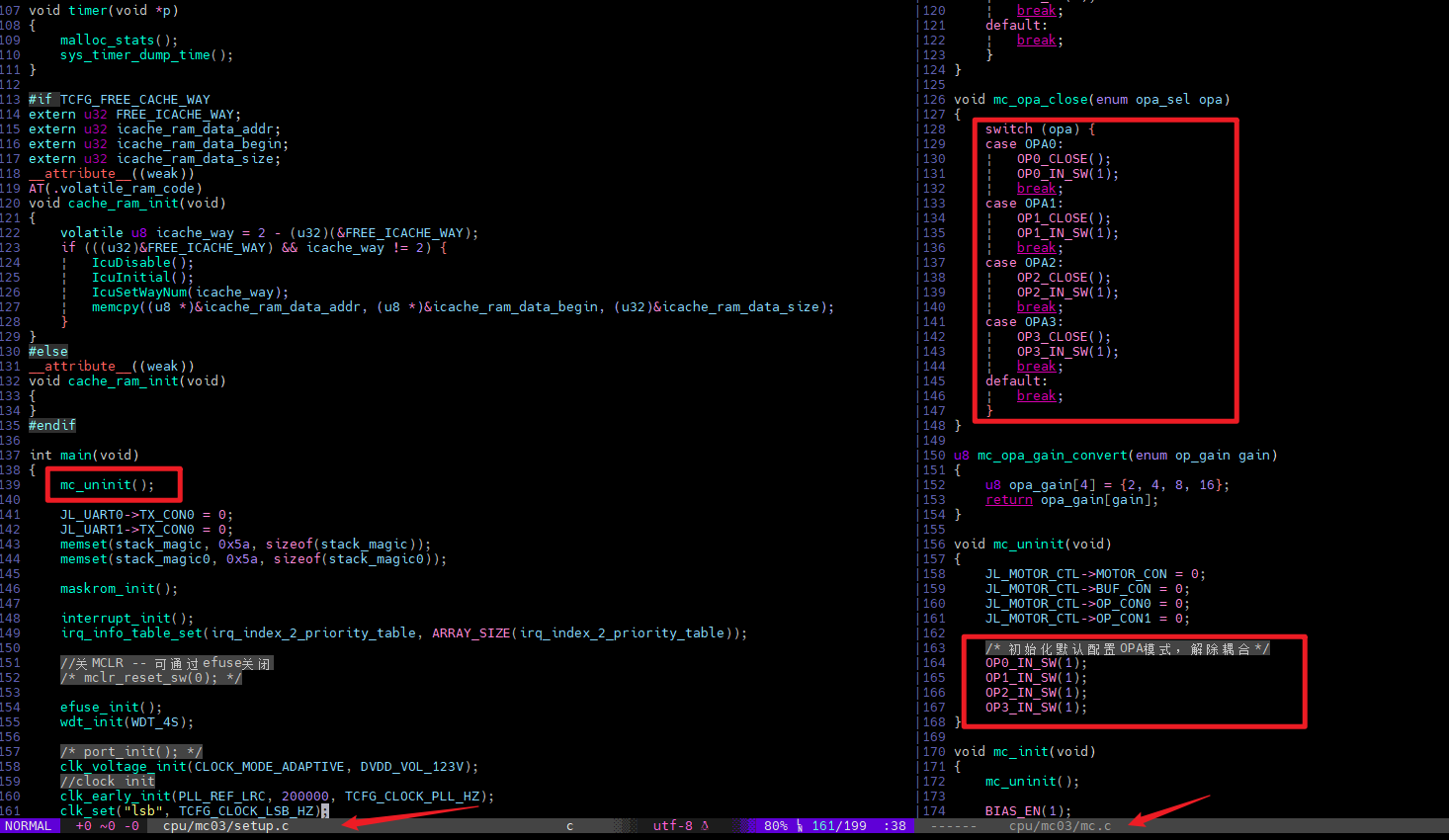Click the wdt_init(WDT_4S); line
Screen dimensions: 1449x840
(x=128, y=722)
